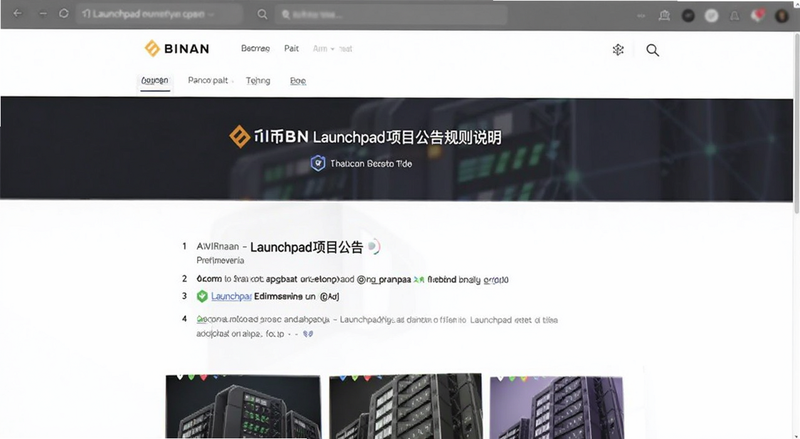Viewport: 800px width, 439px height.
Task: Open the middle server rack thumbnail
Action: coord(405,406)
